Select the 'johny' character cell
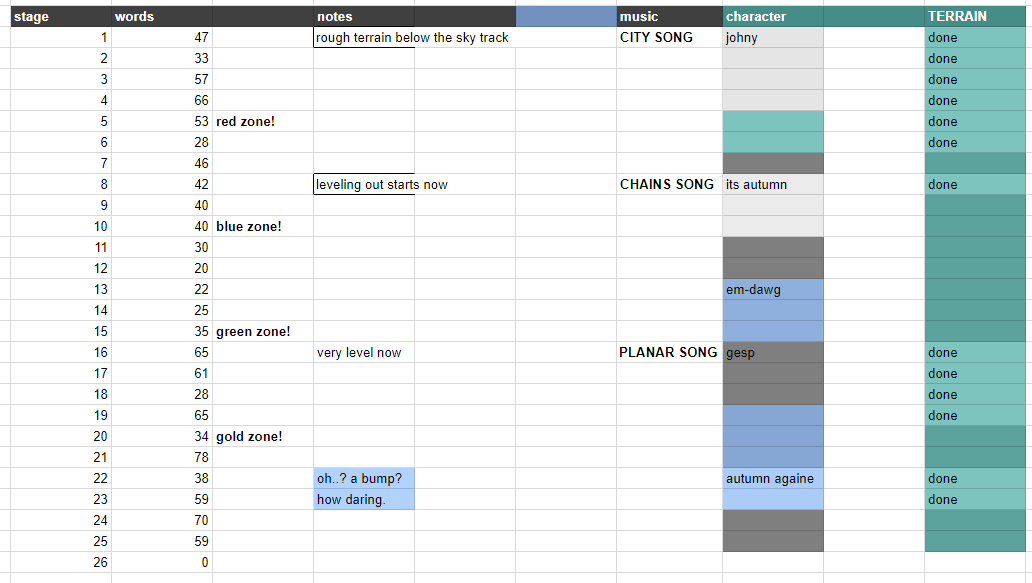1032x583 pixels. tap(772, 38)
